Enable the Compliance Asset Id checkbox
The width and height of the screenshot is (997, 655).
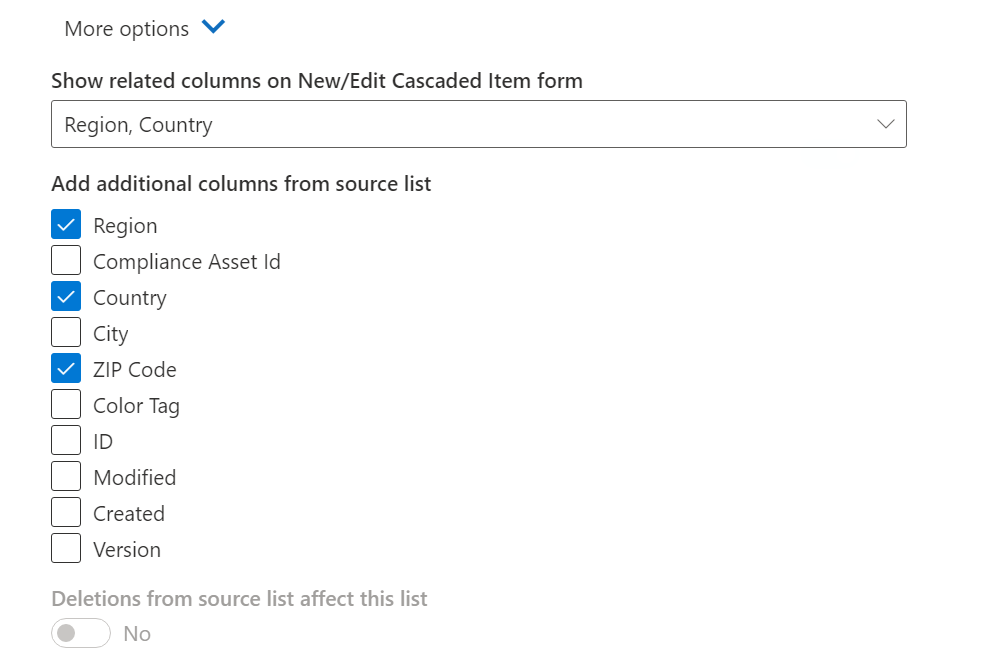tap(66, 261)
